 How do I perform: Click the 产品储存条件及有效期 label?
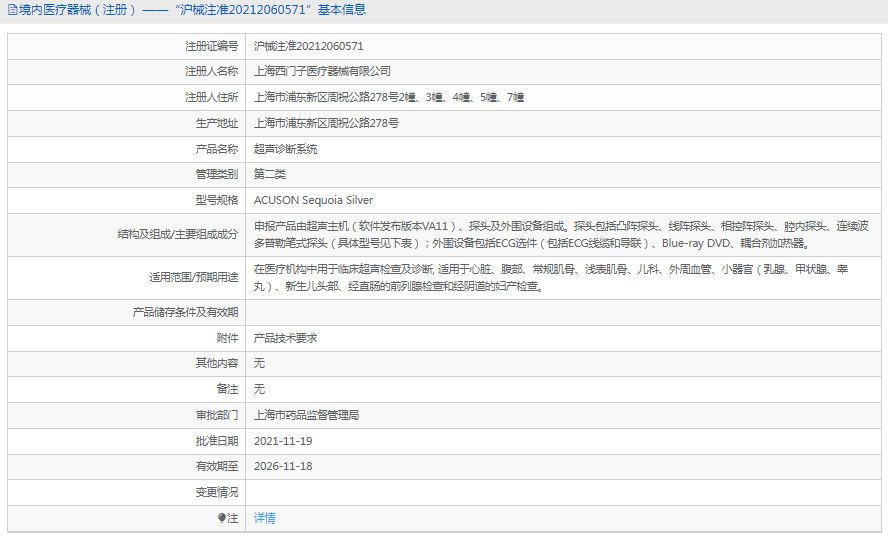[x=185, y=312]
